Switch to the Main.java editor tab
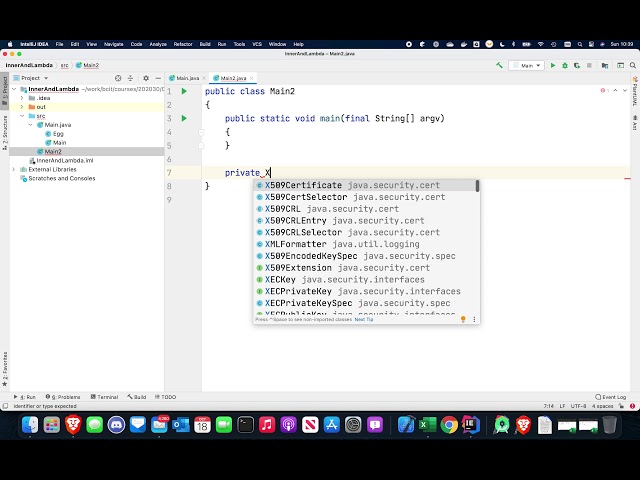Image resolution: width=640 pixels, height=480 pixels. (x=187, y=78)
